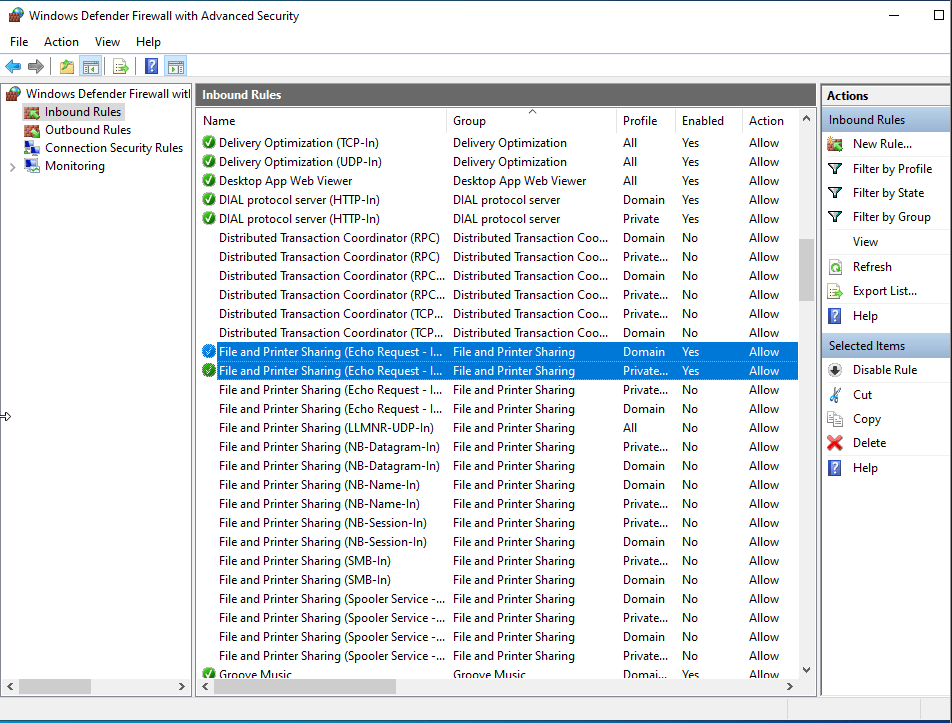Open the Action menu
952x723 pixels.
tap(61, 42)
